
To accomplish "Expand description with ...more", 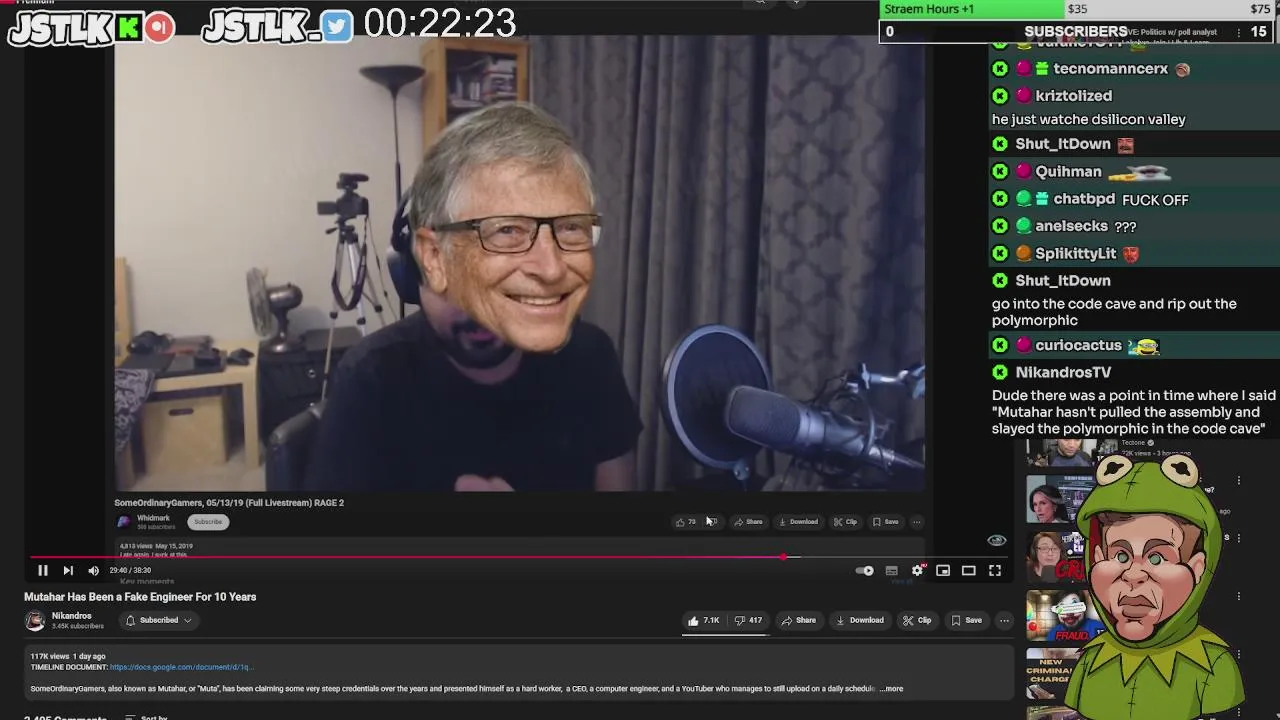I will click(x=893, y=689).
